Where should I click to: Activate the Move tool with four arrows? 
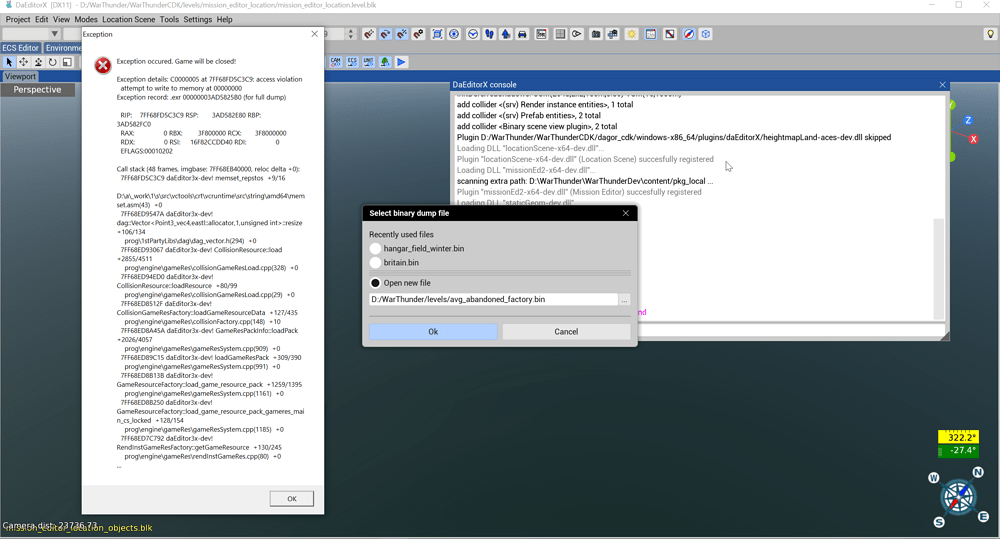(x=24, y=62)
